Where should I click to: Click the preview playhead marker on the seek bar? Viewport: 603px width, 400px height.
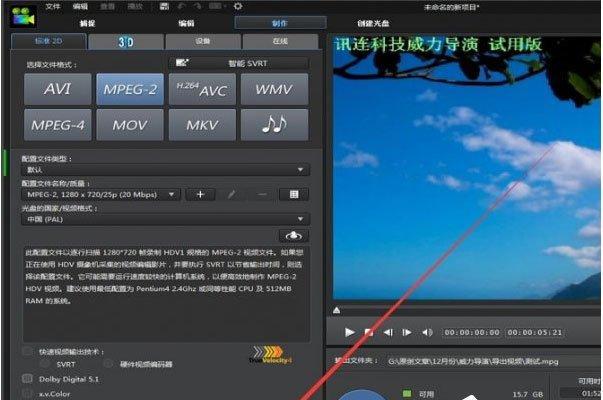point(336,310)
